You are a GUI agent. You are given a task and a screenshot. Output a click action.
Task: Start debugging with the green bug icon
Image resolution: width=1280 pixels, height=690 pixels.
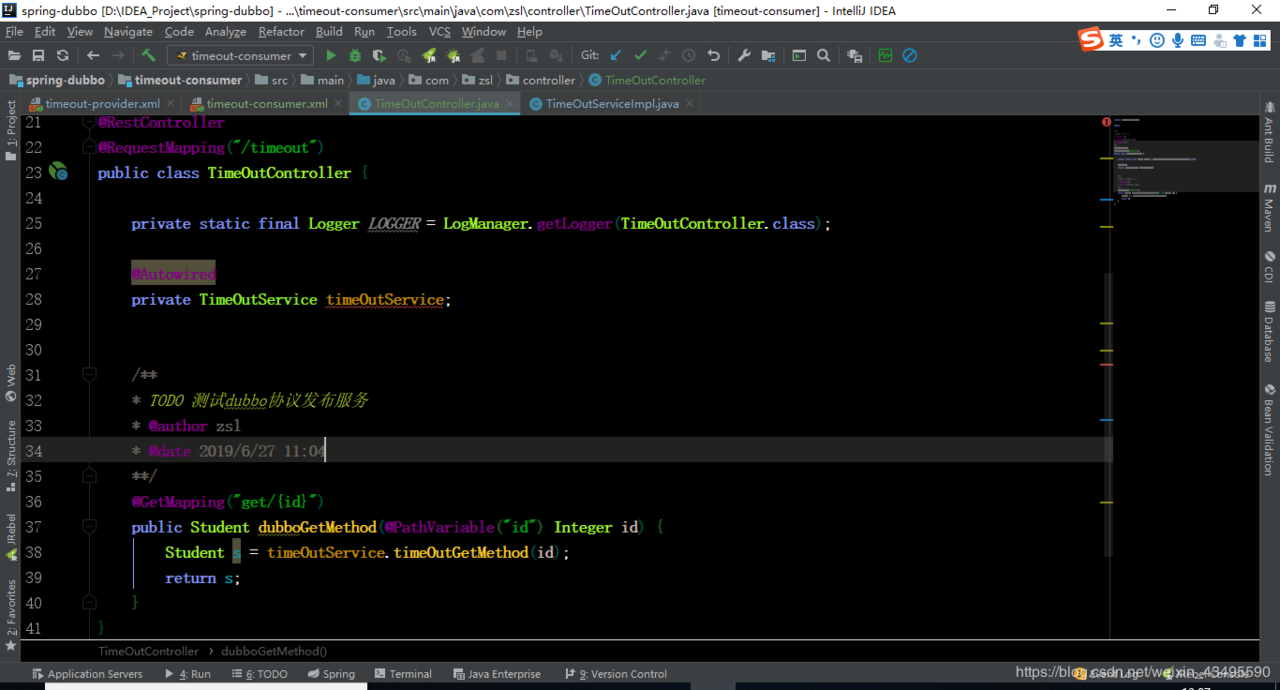[x=355, y=56]
